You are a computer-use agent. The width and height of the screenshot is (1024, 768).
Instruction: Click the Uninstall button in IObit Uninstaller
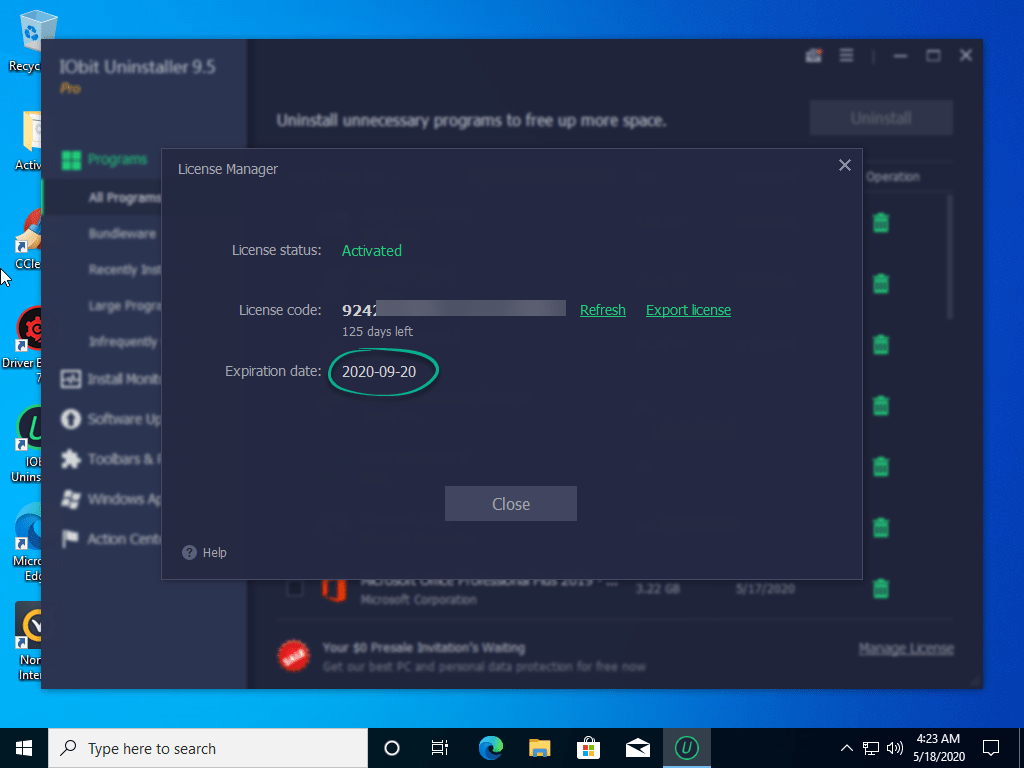click(x=881, y=118)
